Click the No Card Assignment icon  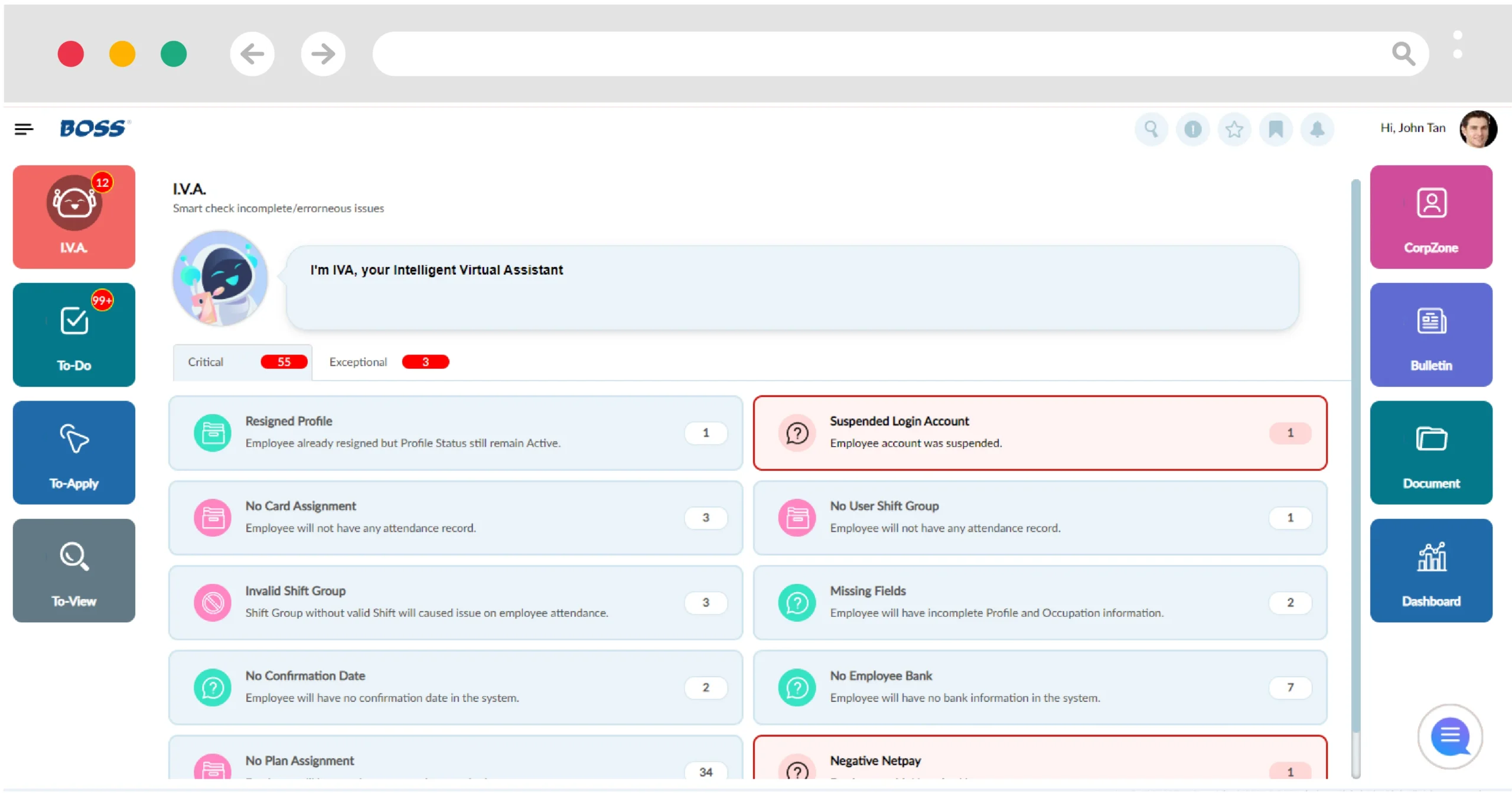coord(213,518)
